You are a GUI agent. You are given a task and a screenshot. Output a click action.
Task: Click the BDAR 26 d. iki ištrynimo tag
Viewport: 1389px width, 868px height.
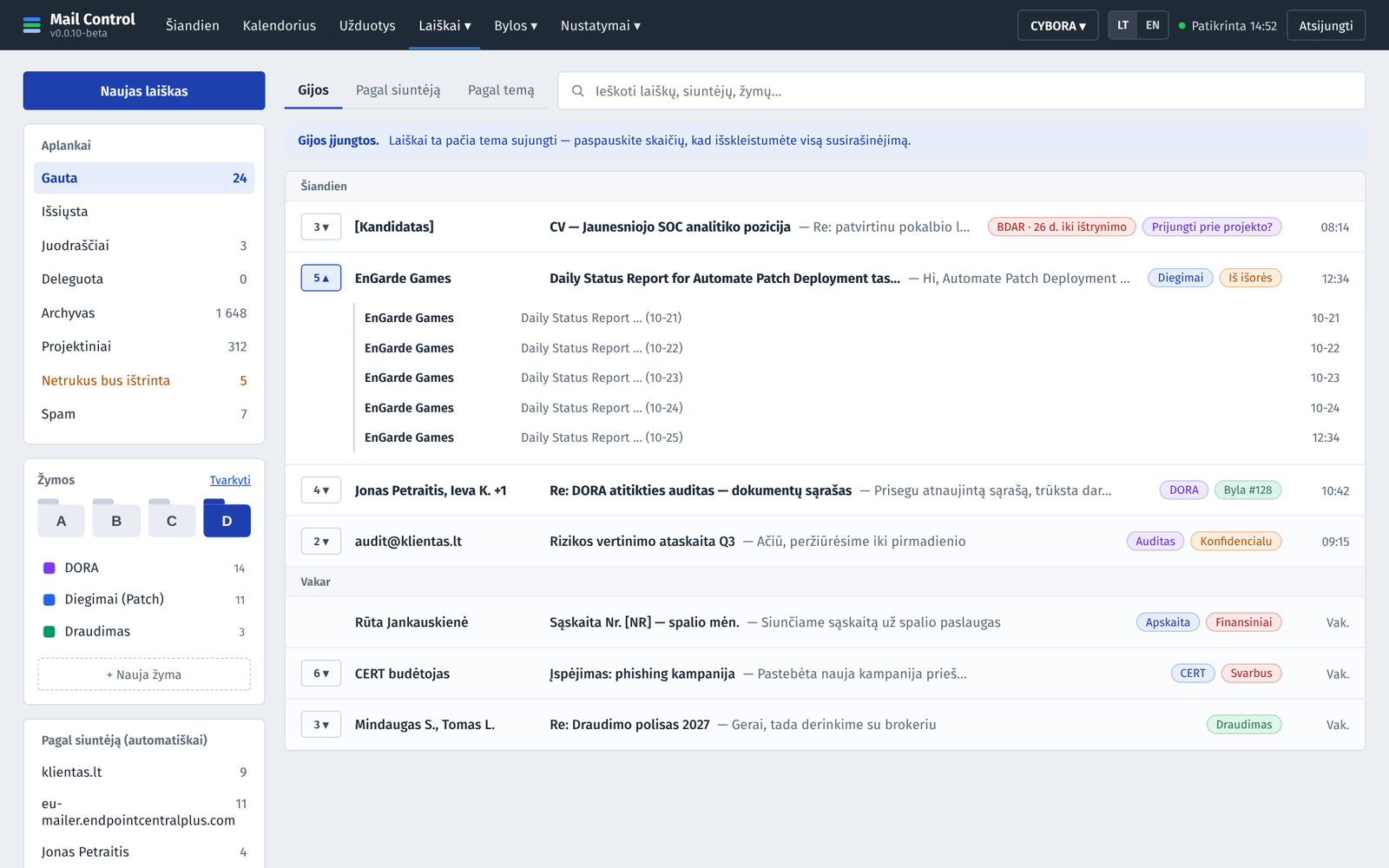point(1062,227)
